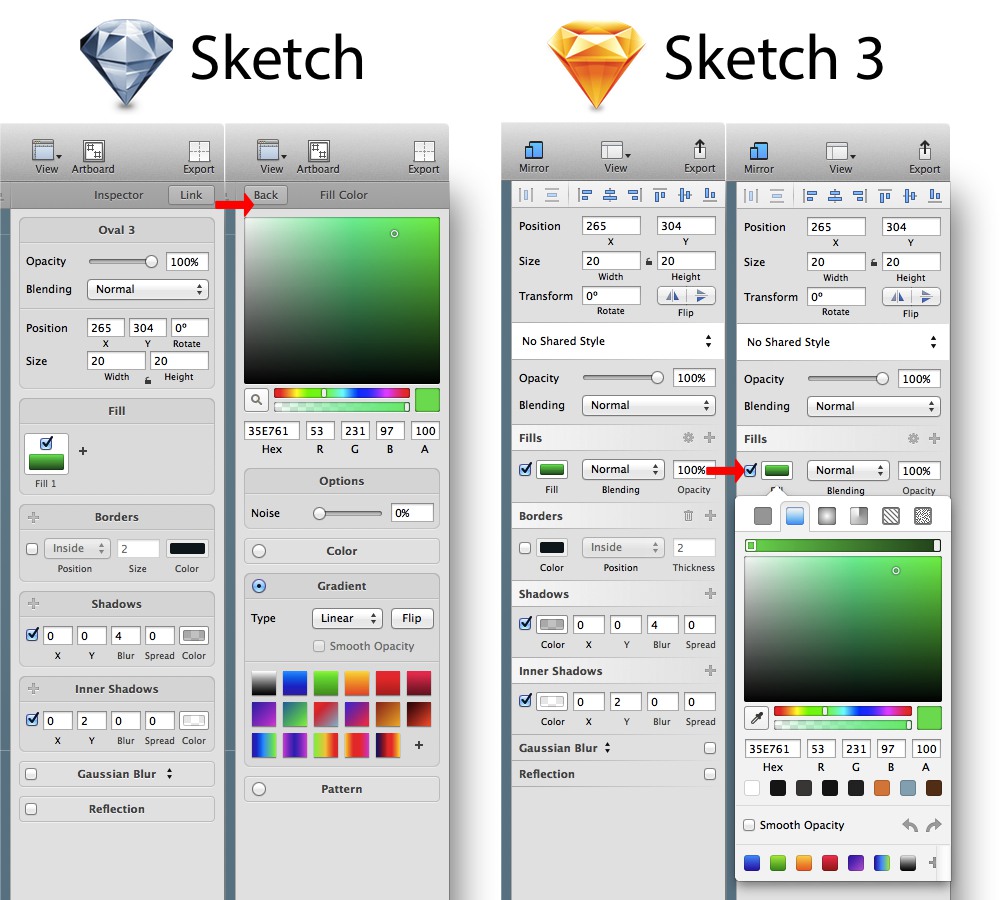
Task: Open Inside border position dropdown in Sketch Inspector
Action: (77, 549)
